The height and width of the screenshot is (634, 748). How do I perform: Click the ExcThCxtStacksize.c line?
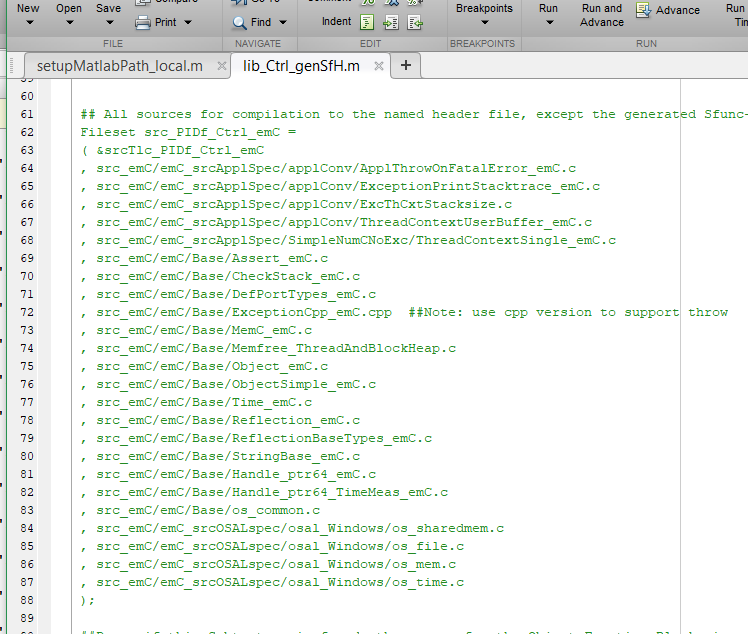point(296,204)
